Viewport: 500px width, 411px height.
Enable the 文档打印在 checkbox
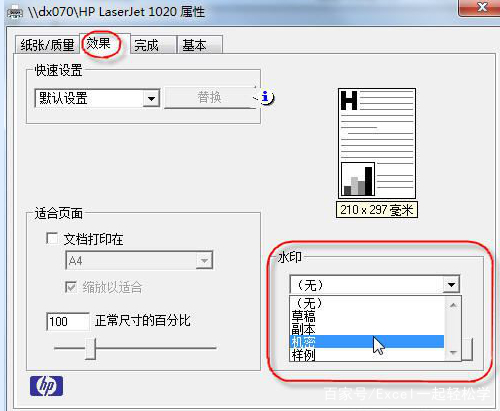pos(52,238)
